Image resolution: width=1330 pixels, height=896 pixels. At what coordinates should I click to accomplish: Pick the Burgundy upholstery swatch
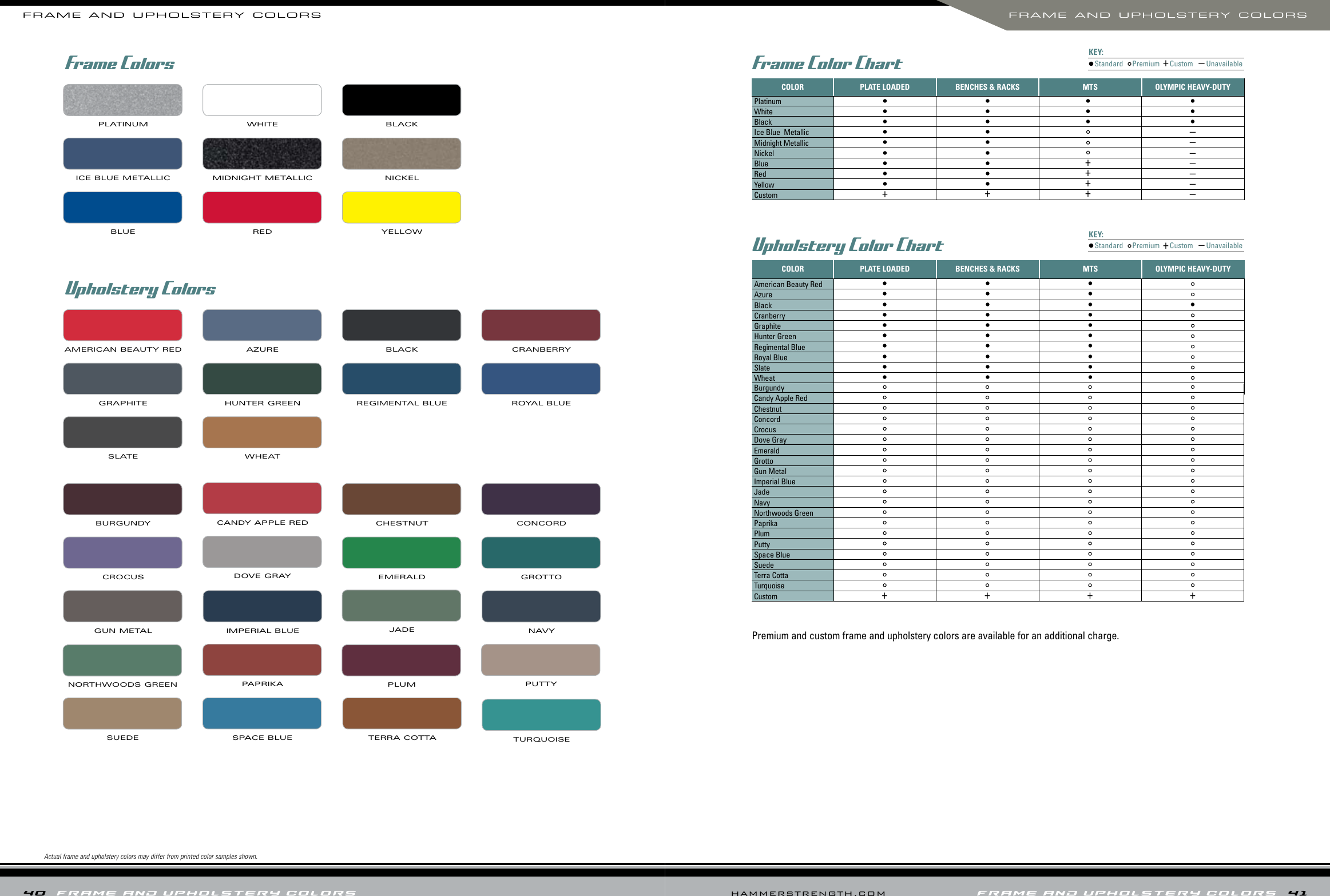[x=122, y=499]
